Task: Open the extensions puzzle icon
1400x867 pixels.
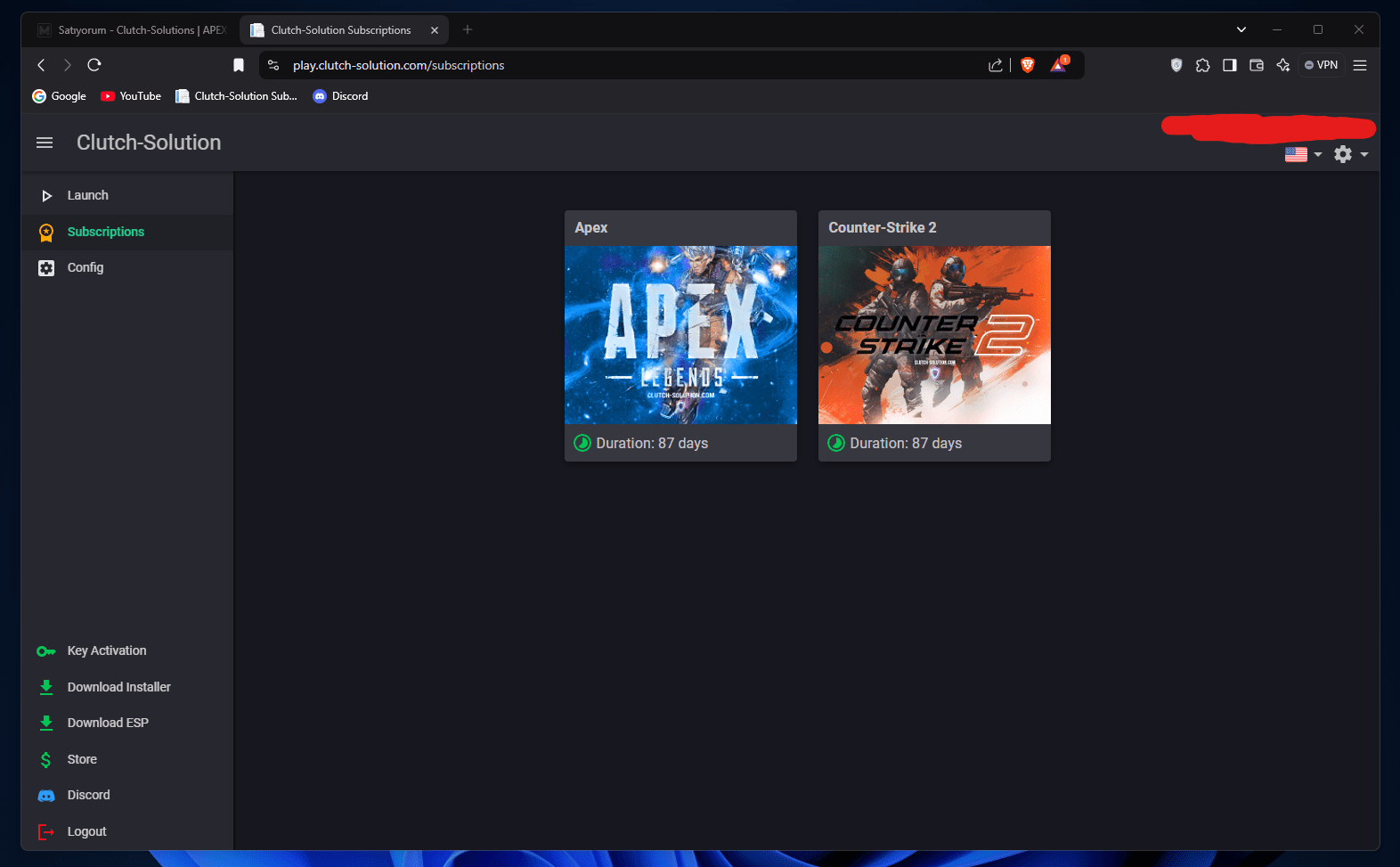Action: click(x=1203, y=65)
